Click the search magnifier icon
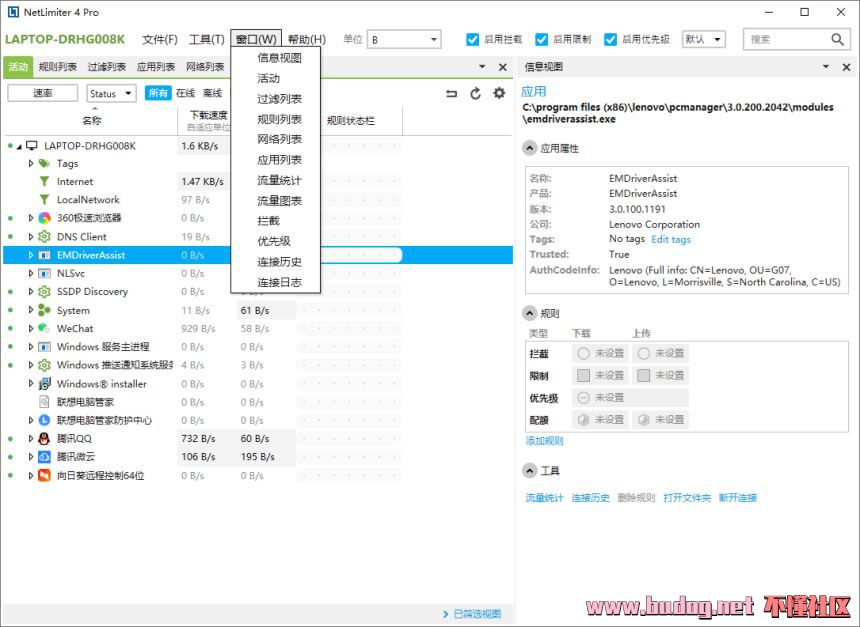The height and width of the screenshot is (627, 860). click(838, 39)
